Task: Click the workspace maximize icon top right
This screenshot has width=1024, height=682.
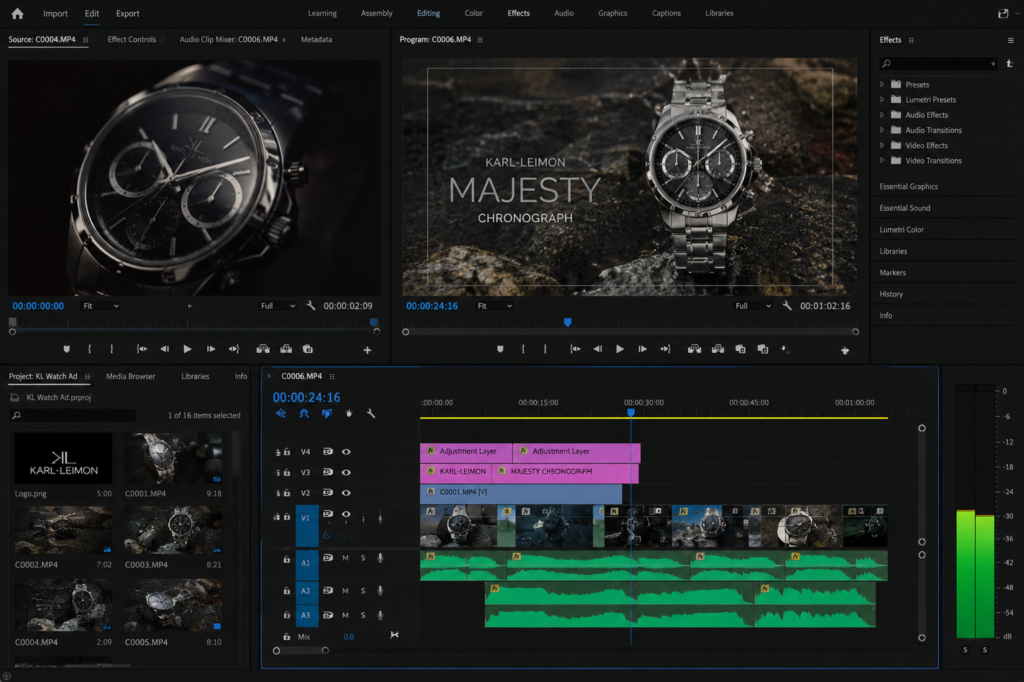Action: coord(1003,13)
